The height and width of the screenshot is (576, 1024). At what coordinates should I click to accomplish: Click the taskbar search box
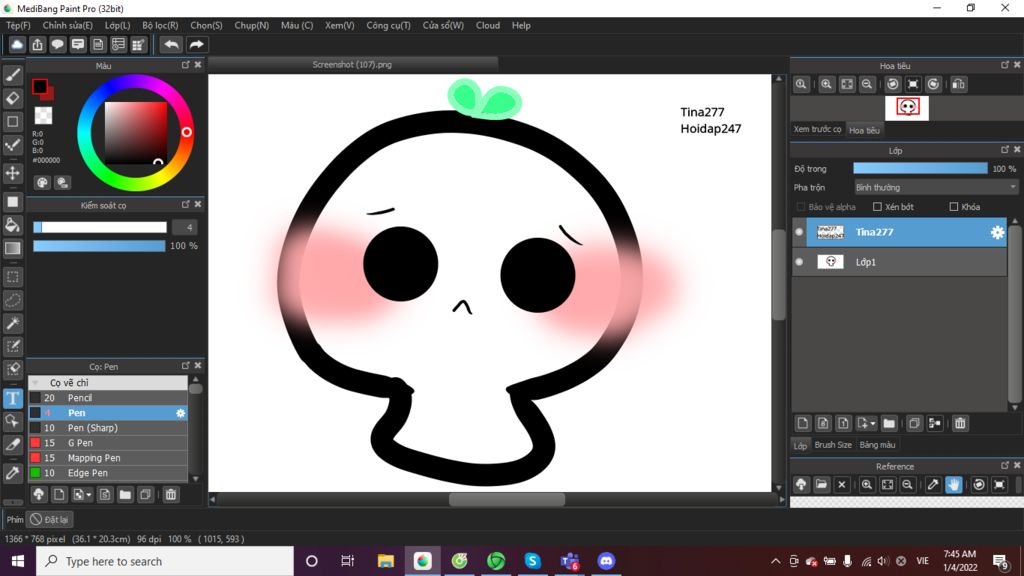pyautogui.click(x=165, y=561)
